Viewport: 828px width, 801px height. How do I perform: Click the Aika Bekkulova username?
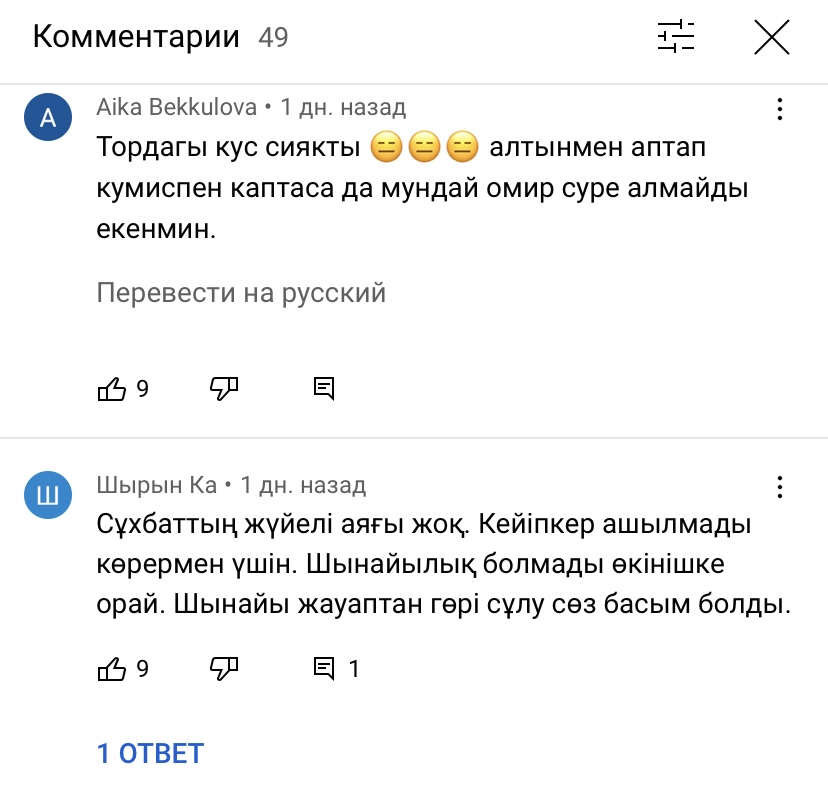pos(176,107)
